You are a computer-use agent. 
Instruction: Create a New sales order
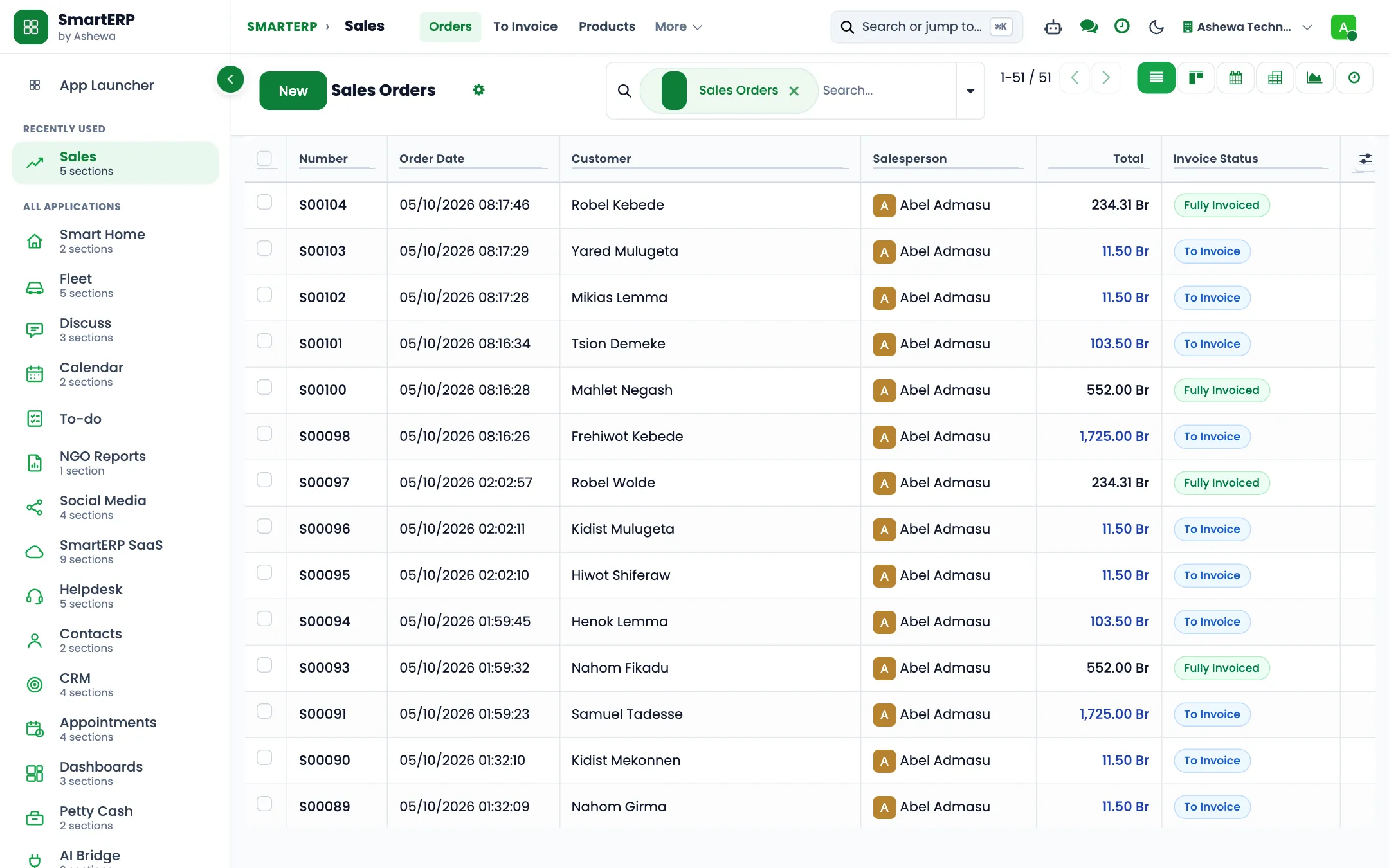click(x=293, y=91)
